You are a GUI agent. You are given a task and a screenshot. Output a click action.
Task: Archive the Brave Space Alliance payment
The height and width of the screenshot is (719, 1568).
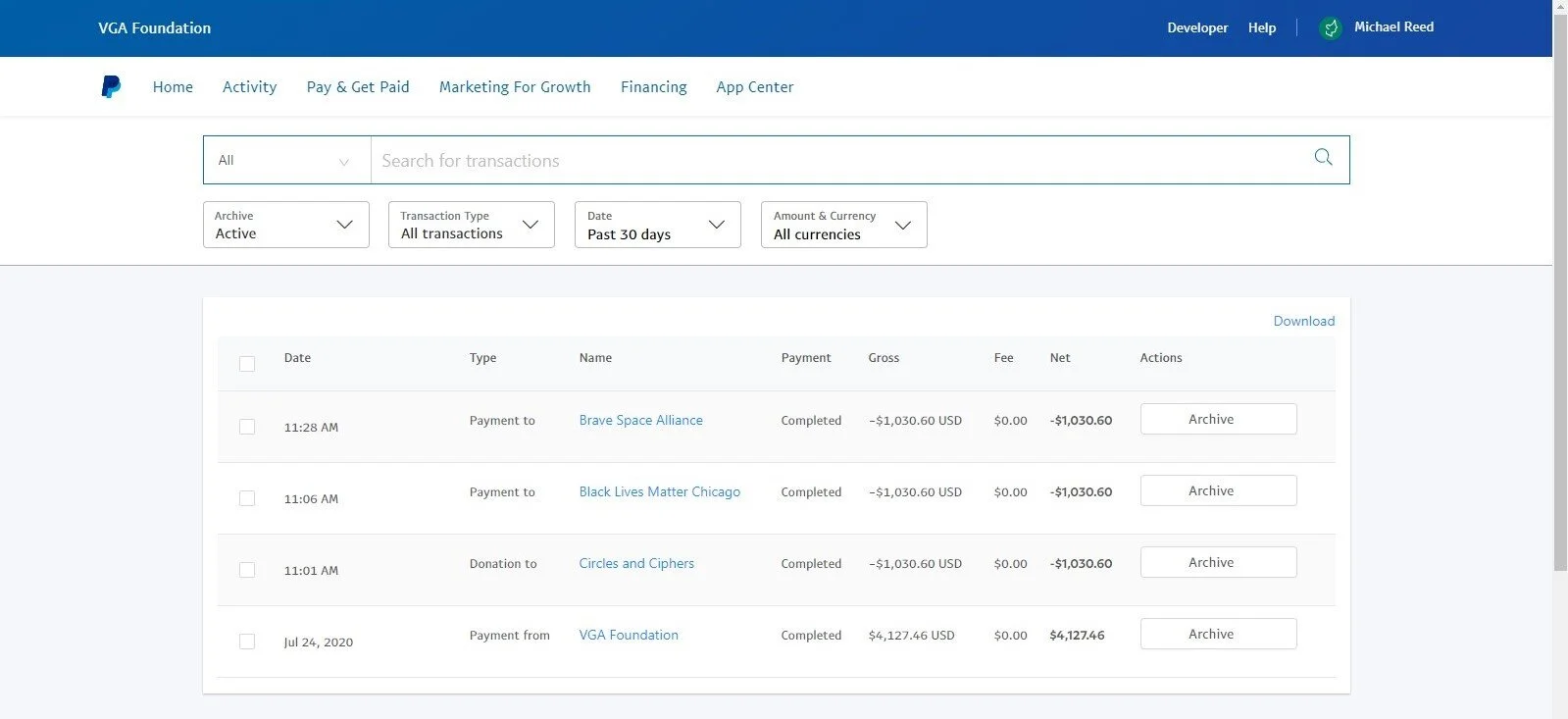click(x=1219, y=419)
